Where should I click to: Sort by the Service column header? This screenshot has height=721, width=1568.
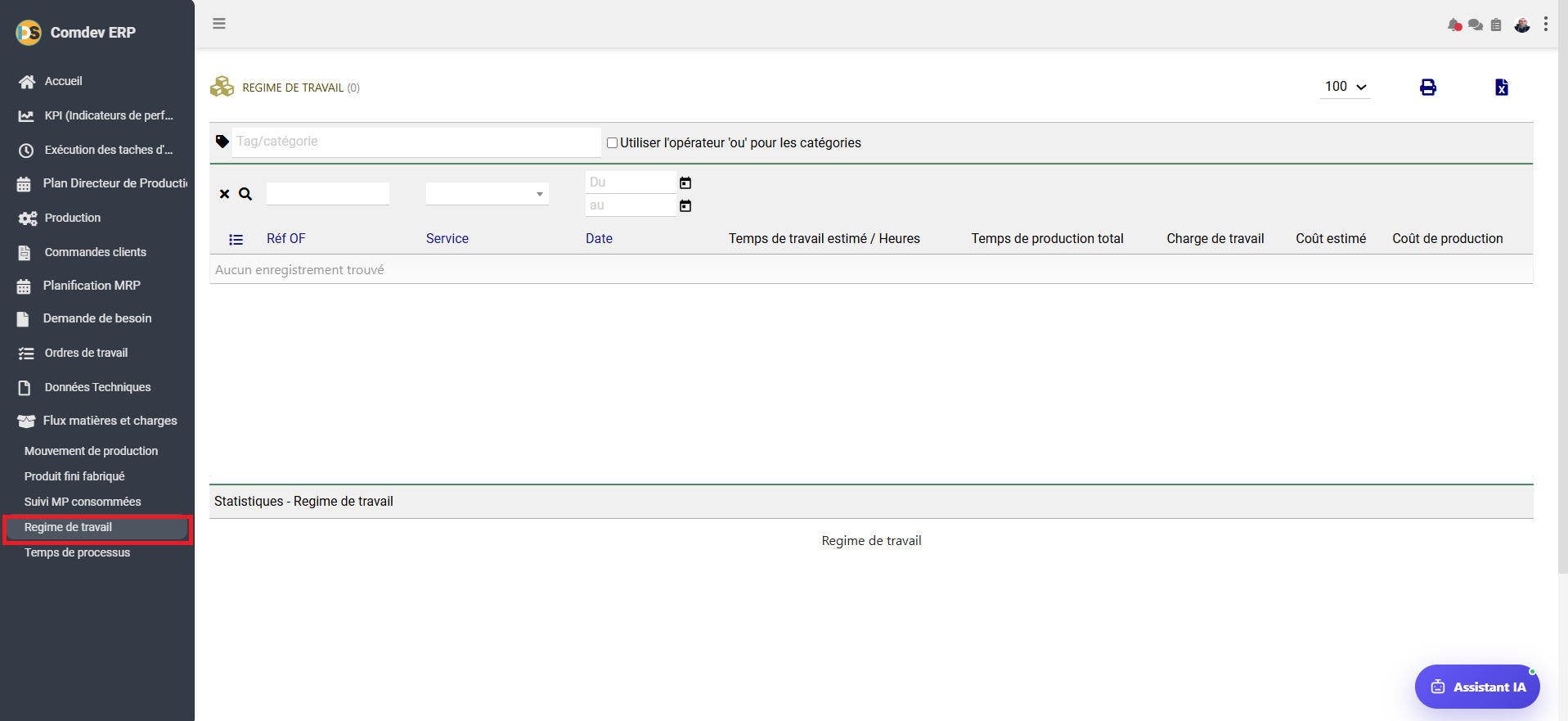tap(447, 239)
